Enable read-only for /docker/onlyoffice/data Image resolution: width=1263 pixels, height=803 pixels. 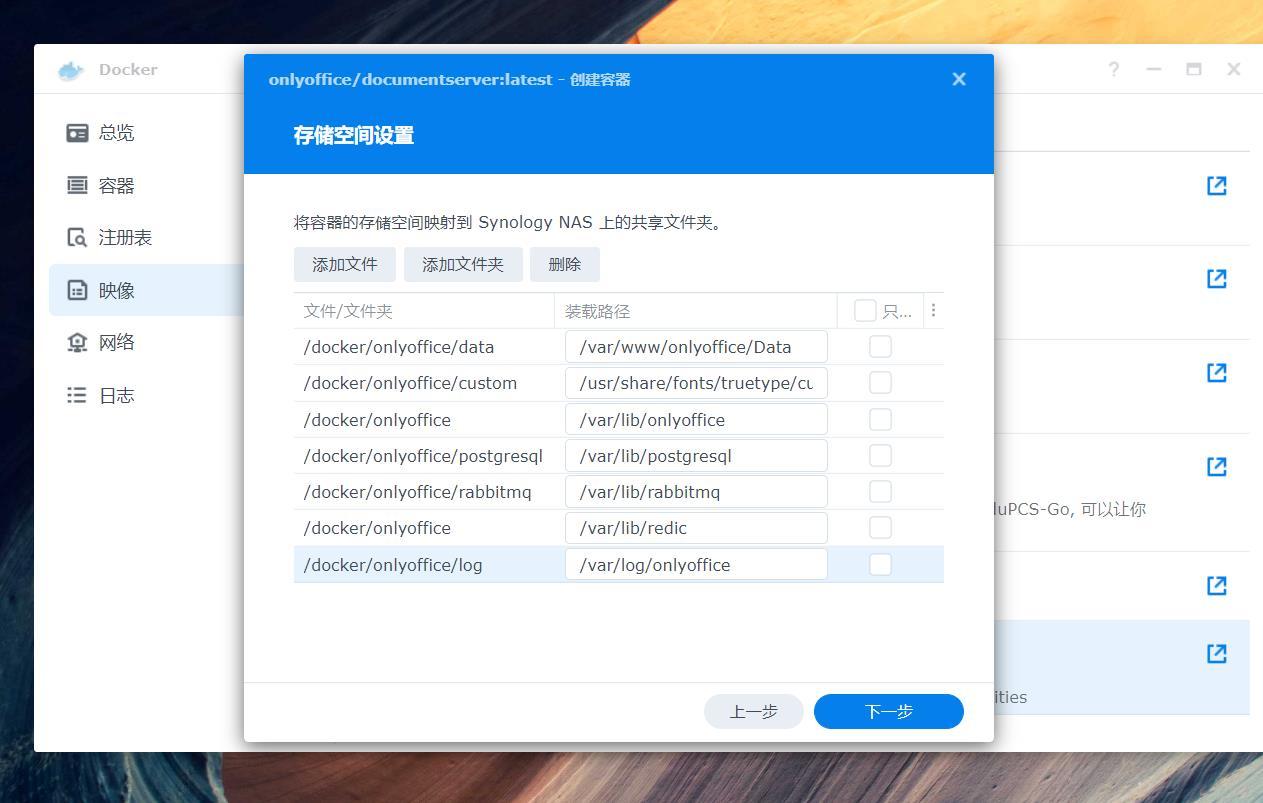tap(880, 346)
